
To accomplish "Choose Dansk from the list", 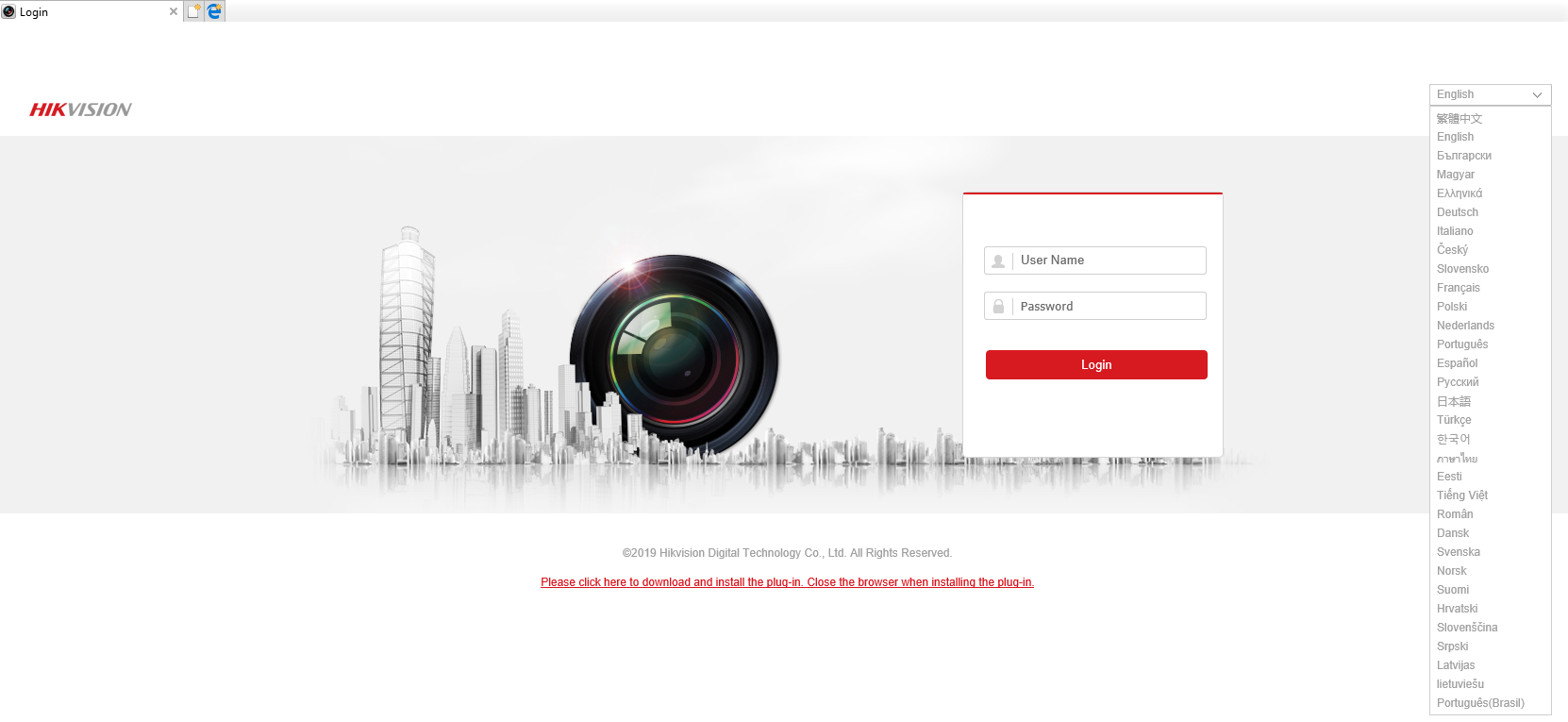I will point(1453,533).
